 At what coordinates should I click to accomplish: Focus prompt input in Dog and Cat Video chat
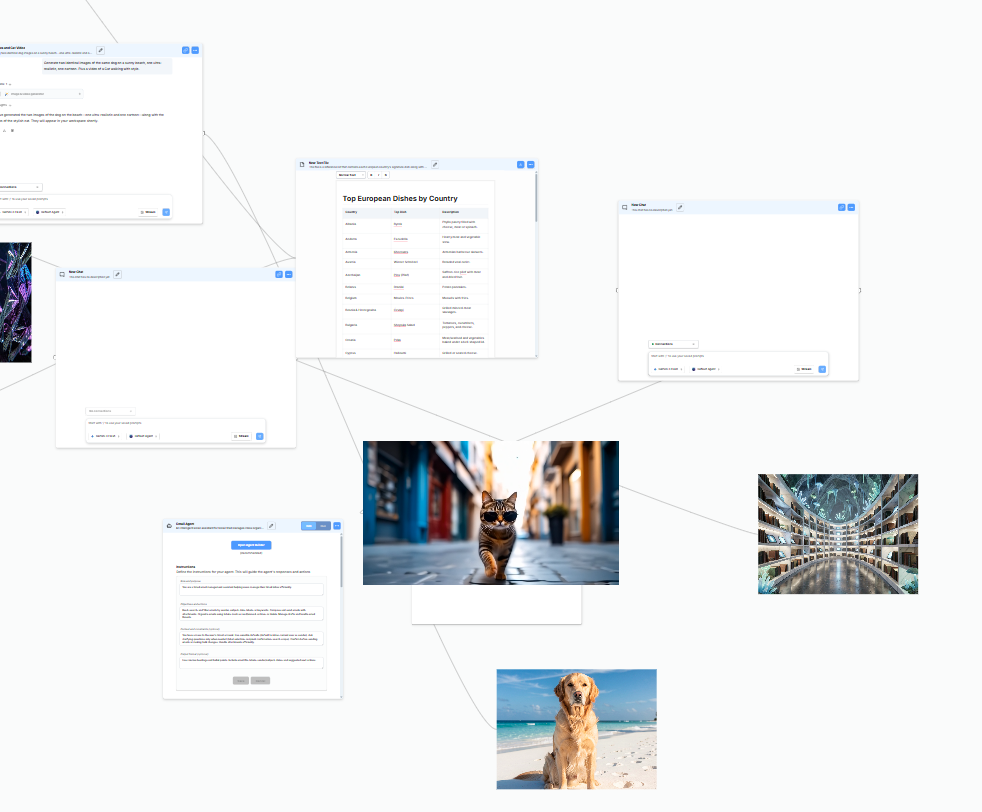point(85,199)
